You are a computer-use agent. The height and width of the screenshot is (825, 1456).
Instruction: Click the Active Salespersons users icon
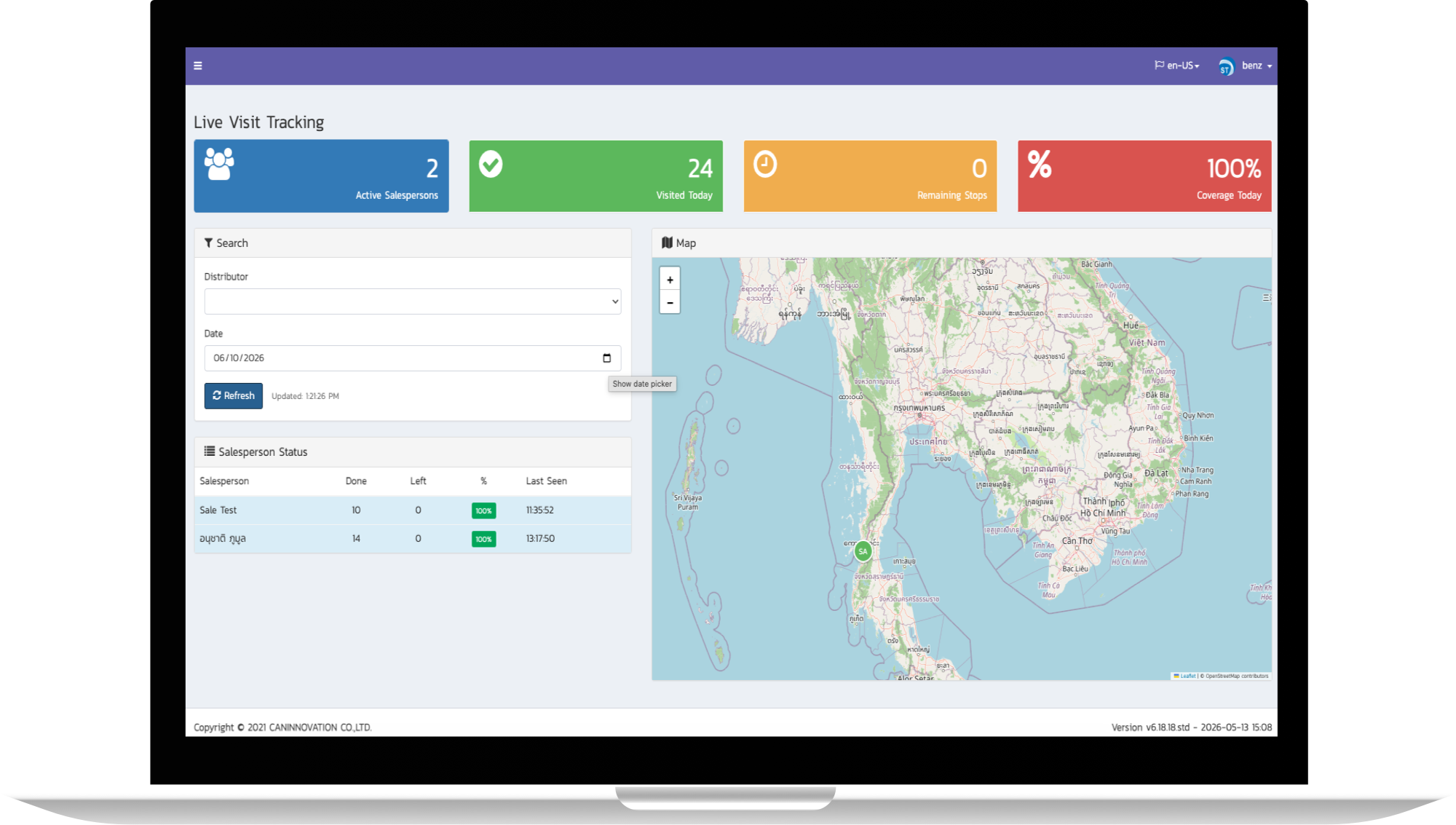point(219,164)
